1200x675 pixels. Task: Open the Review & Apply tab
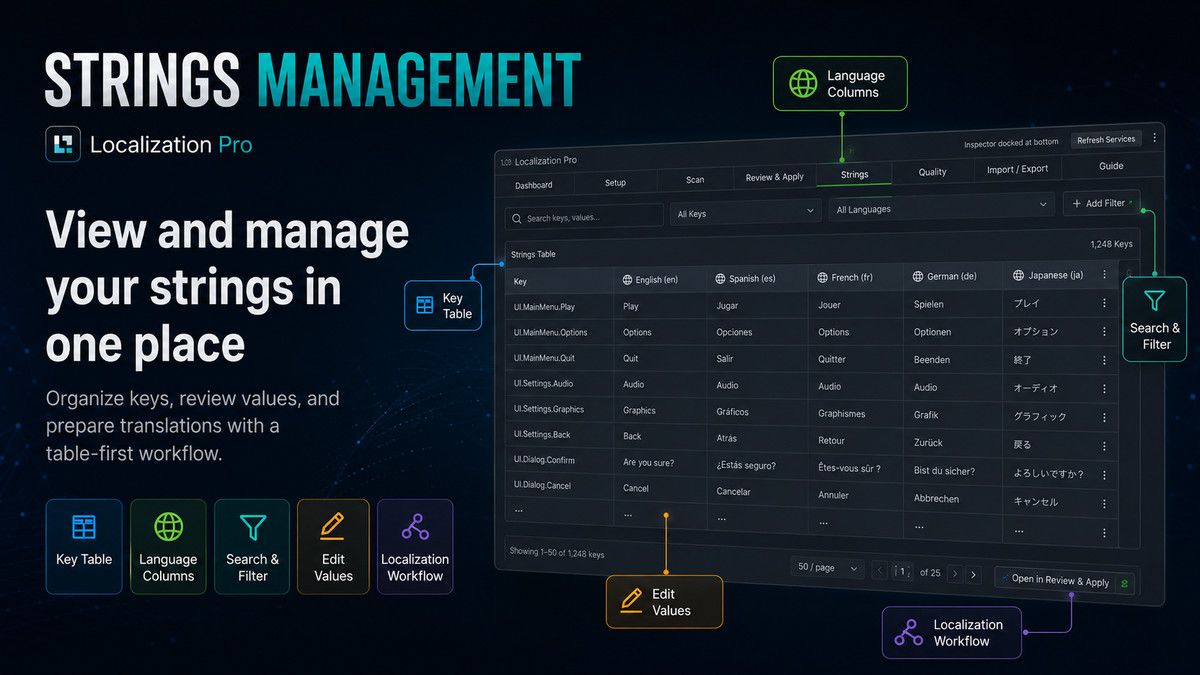(x=775, y=177)
